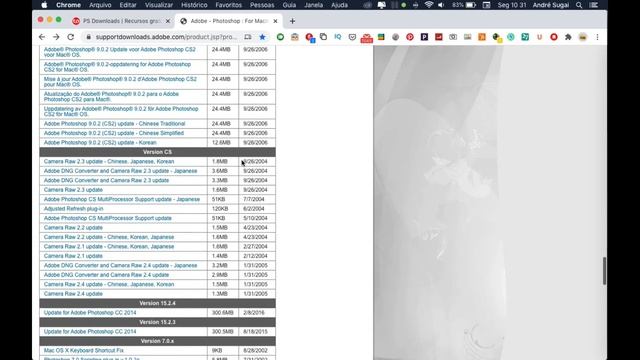Screen dimensions: 640x360
Task: Open Adobe Photoshop 9.0.2 (CS2) update - Korean
Action: [100, 142]
